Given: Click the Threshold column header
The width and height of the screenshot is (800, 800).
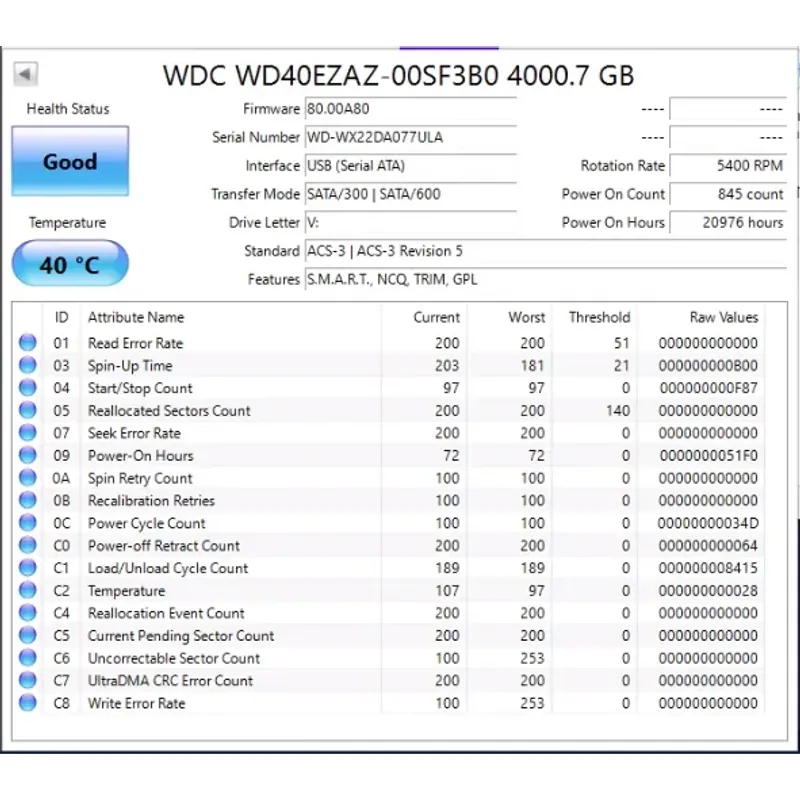Looking at the screenshot, I should pyautogui.click(x=599, y=317).
